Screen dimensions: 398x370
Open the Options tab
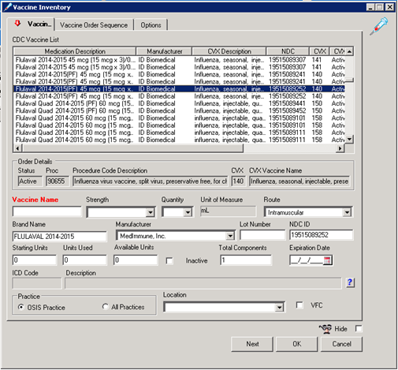point(150,25)
